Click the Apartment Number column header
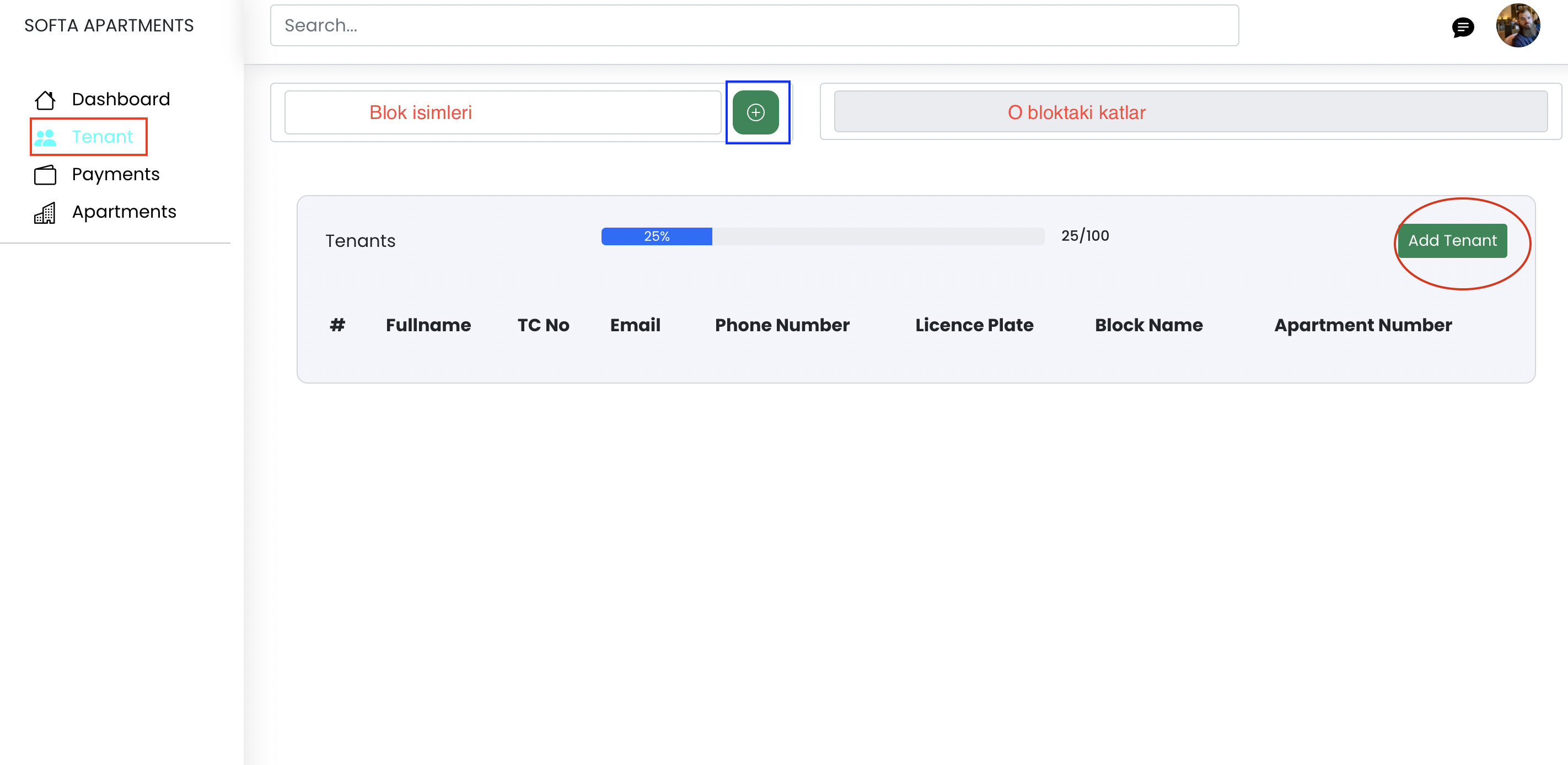The image size is (1568, 765). tap(1362, 325)
